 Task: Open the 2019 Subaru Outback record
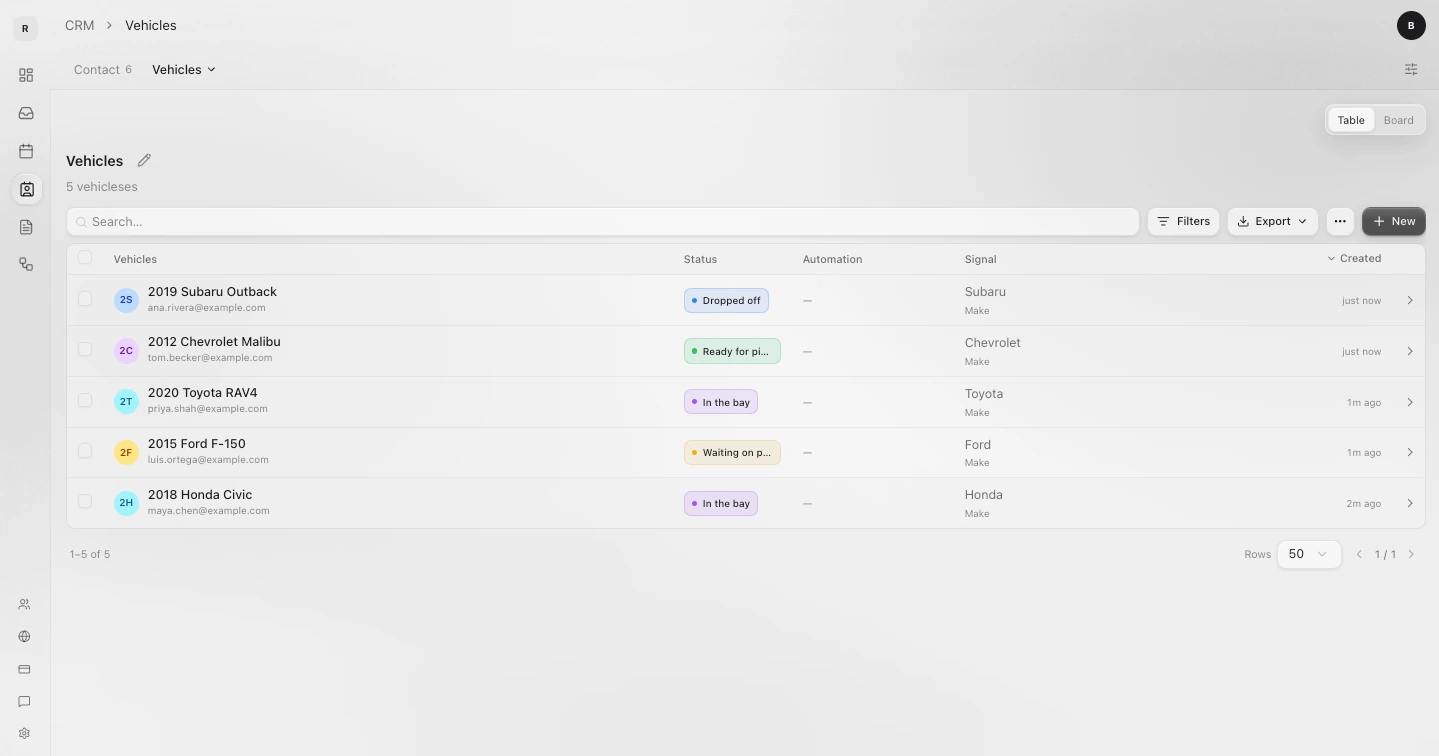point(212,292)
